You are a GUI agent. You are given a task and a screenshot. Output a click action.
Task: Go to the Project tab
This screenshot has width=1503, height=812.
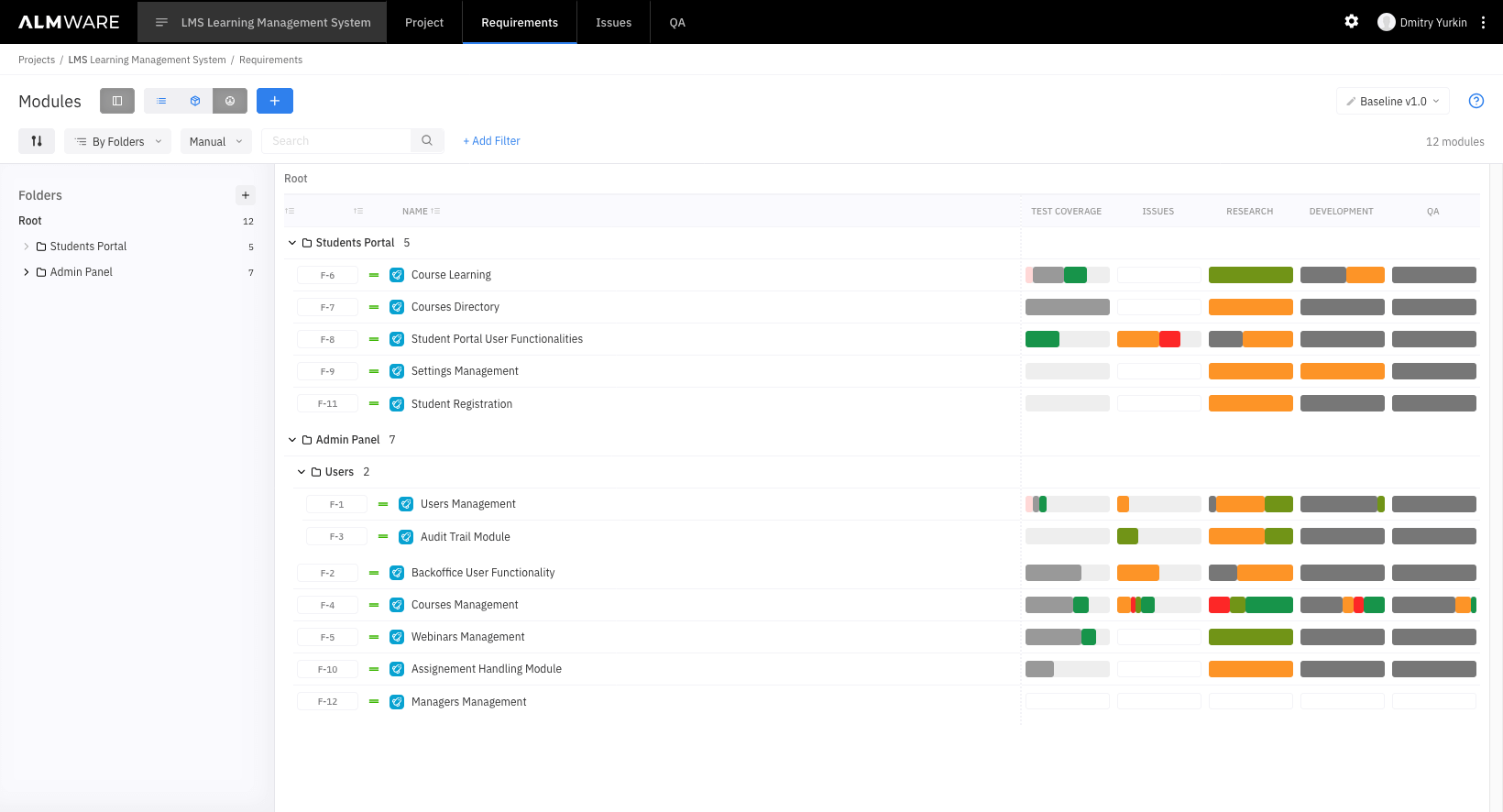click(x=424, y=22)
